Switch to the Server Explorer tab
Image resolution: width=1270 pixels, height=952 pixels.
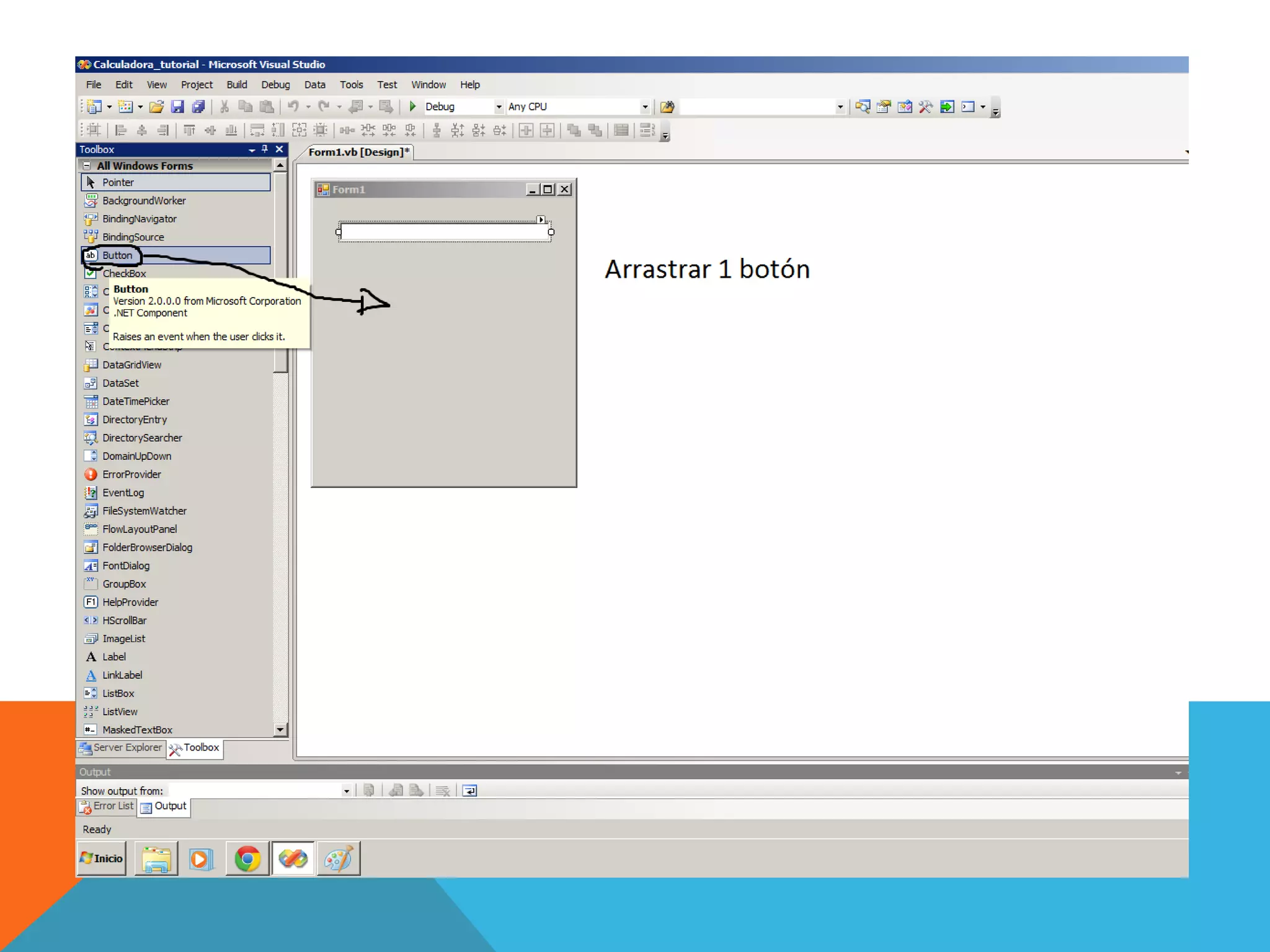pos(121,748)
